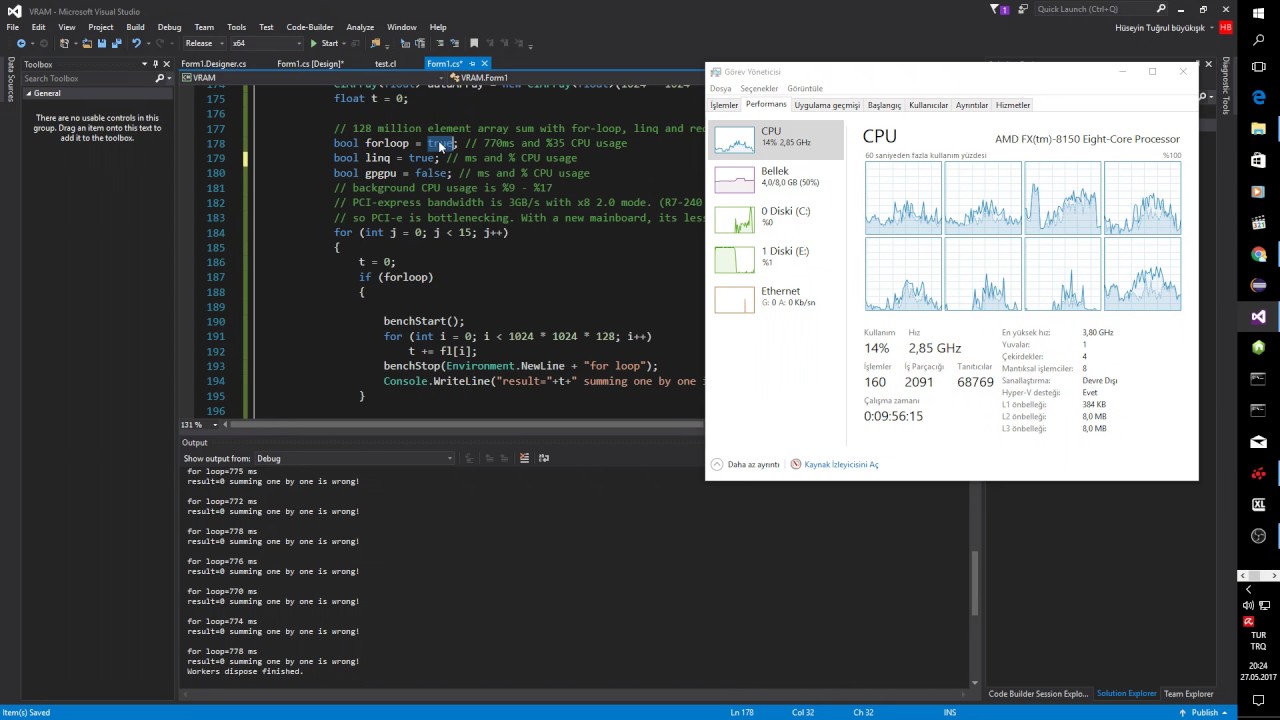Click the Publish button in status bar
The height and width of the screenshot is (720, 1280).
tap(1204, 712)
